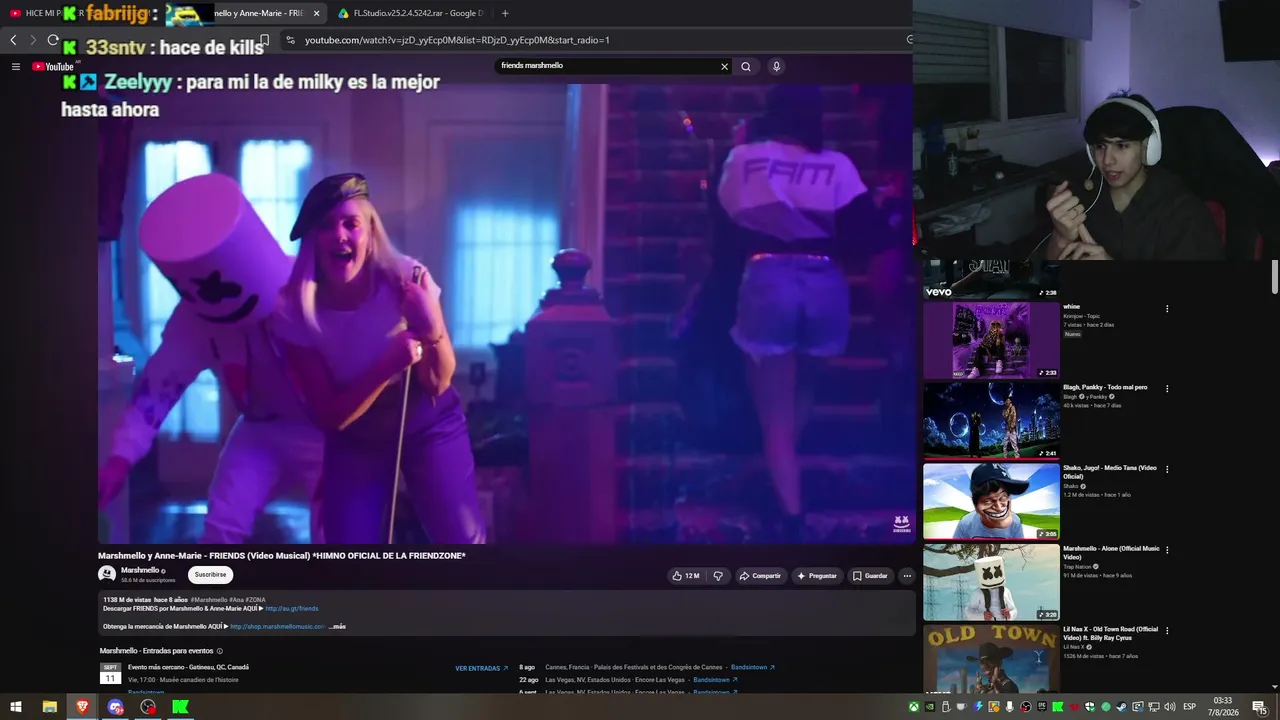Open the NVIDIA tray icon
The width and height of the screenshot is (1280, 720).
click(930, 707)
